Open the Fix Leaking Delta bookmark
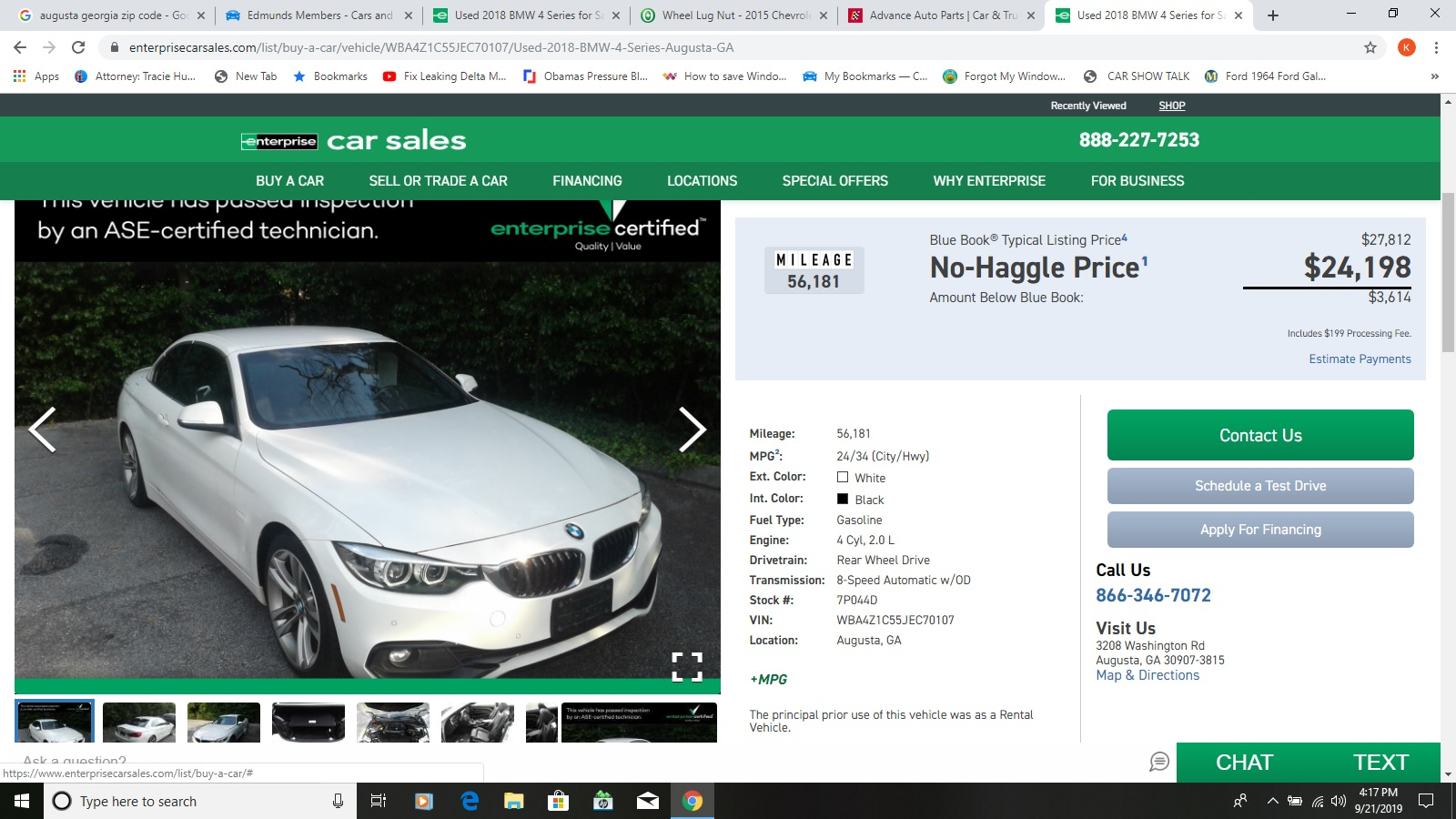 (x=445, y=76)
